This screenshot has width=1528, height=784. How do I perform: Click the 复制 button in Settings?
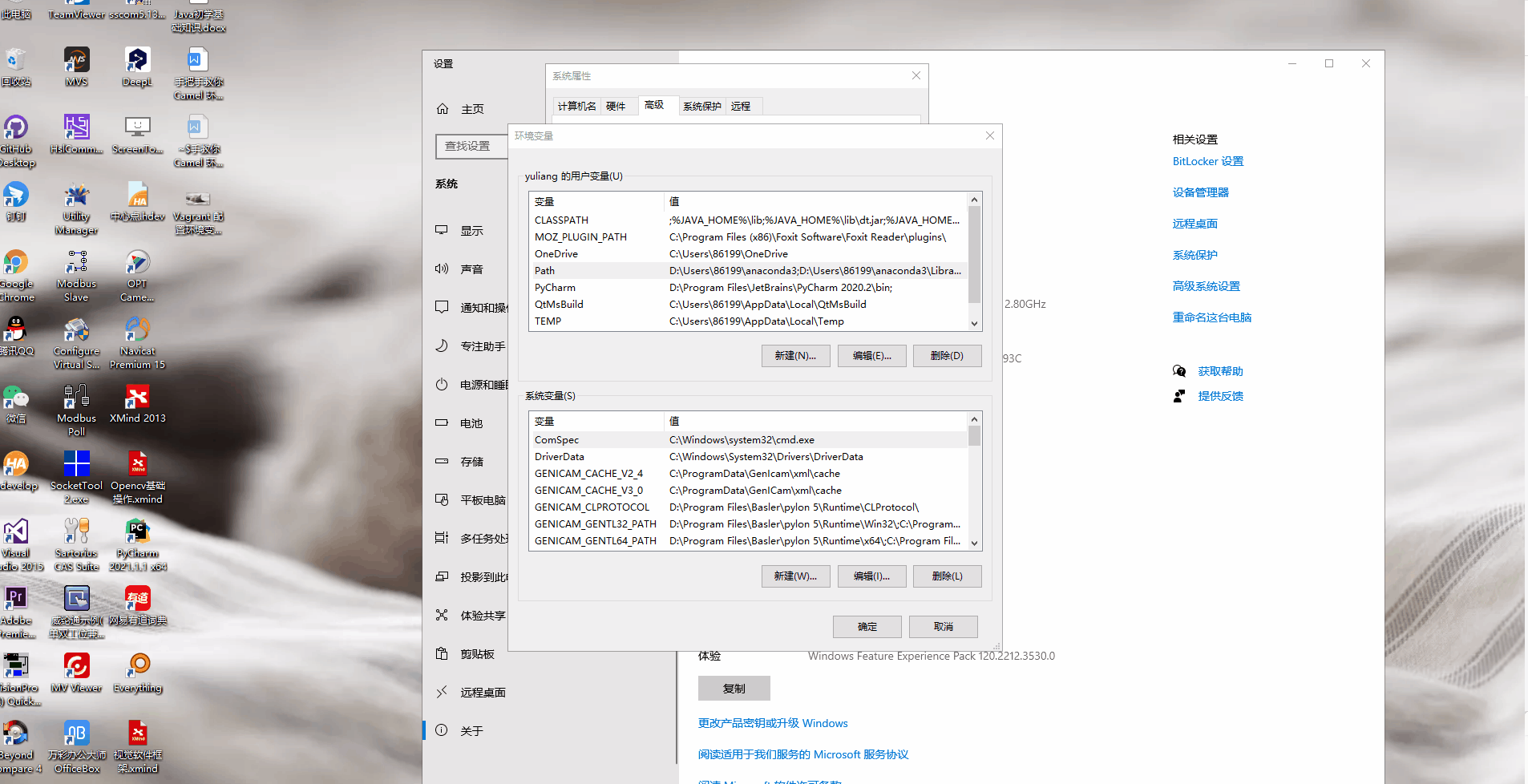tap(734, 689)
